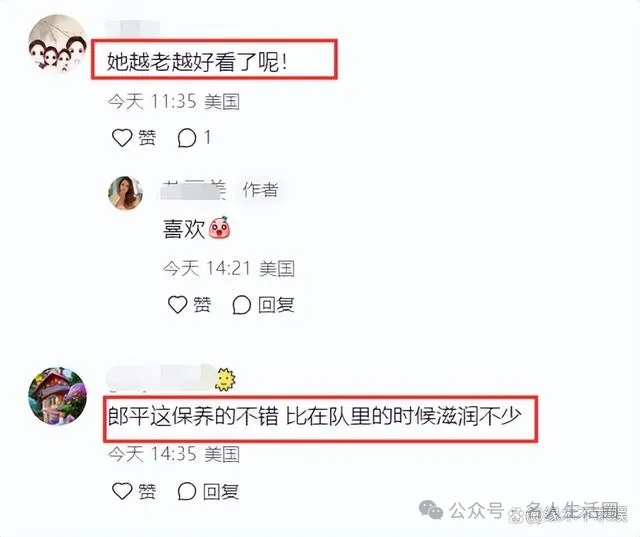Open replies bubble showing 1 reply

187,138
